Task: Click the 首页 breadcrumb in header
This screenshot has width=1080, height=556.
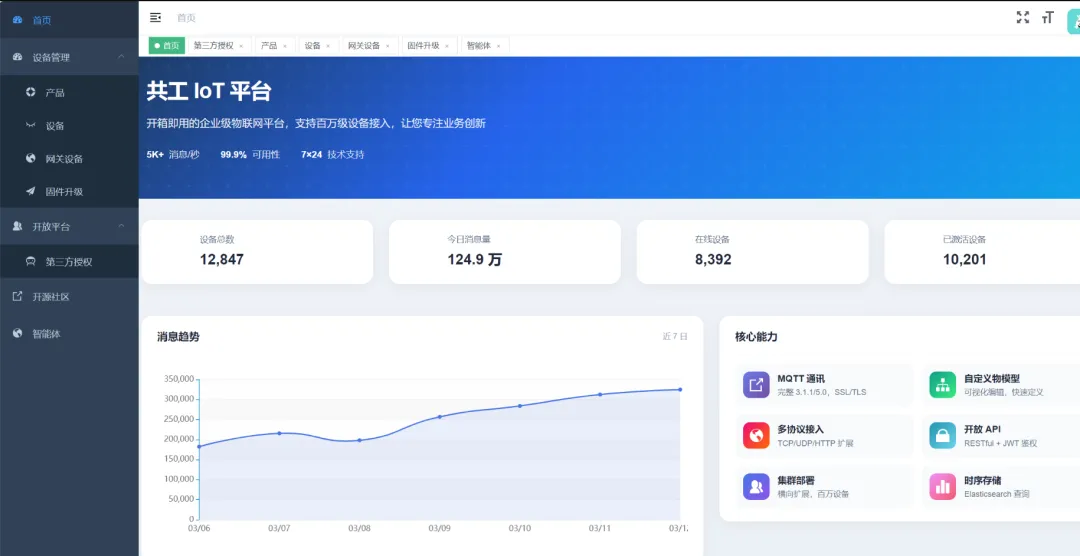Action: point(186,18)
